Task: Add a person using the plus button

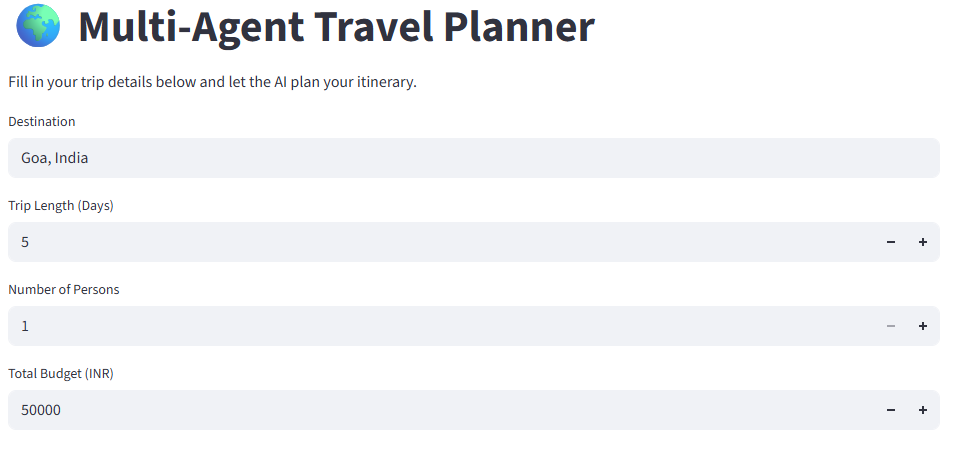Action: point(922,326)
